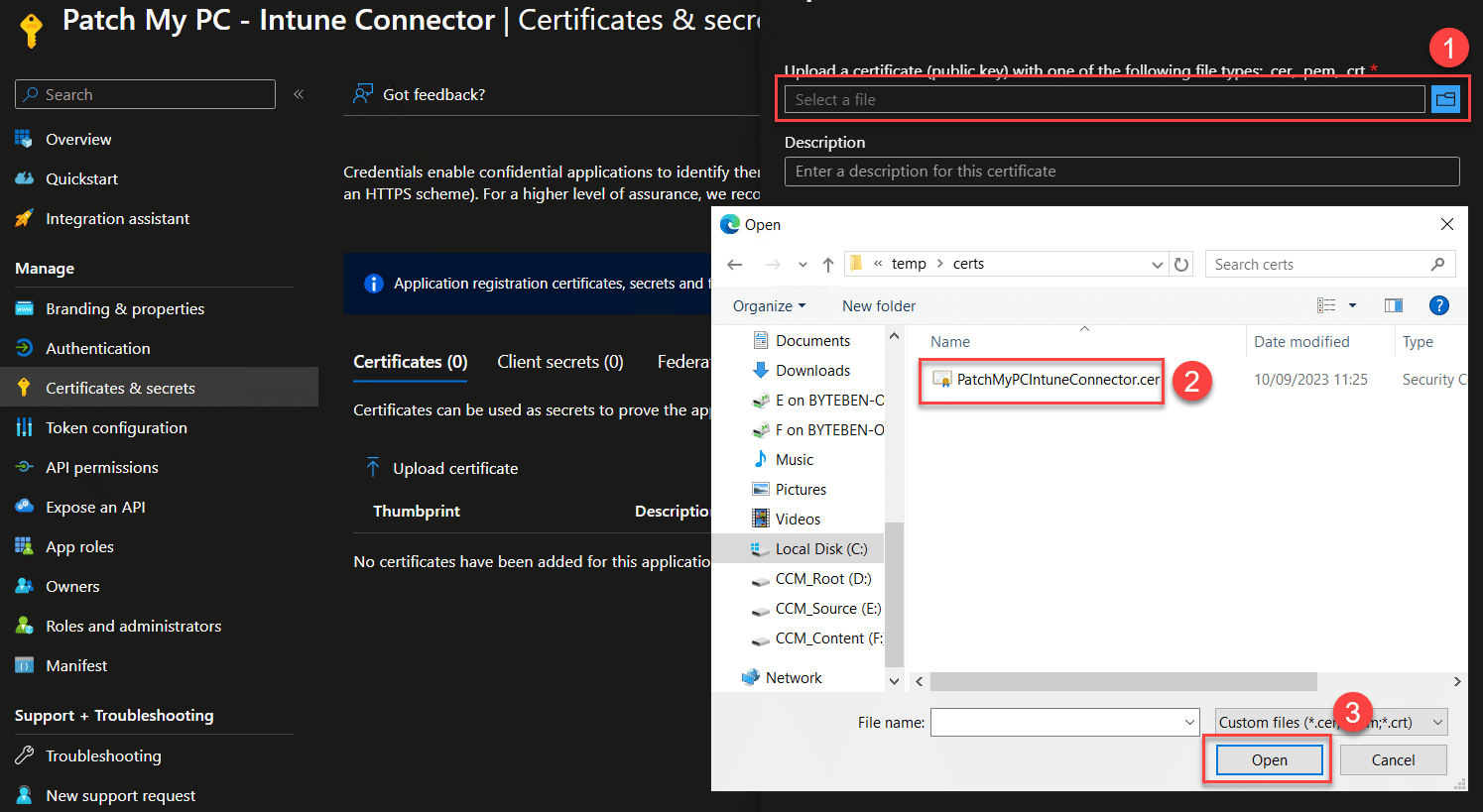1483x812 pixels.
Task: Click the horizontal scrollbar in the file list
Action: pos(1123,681)
